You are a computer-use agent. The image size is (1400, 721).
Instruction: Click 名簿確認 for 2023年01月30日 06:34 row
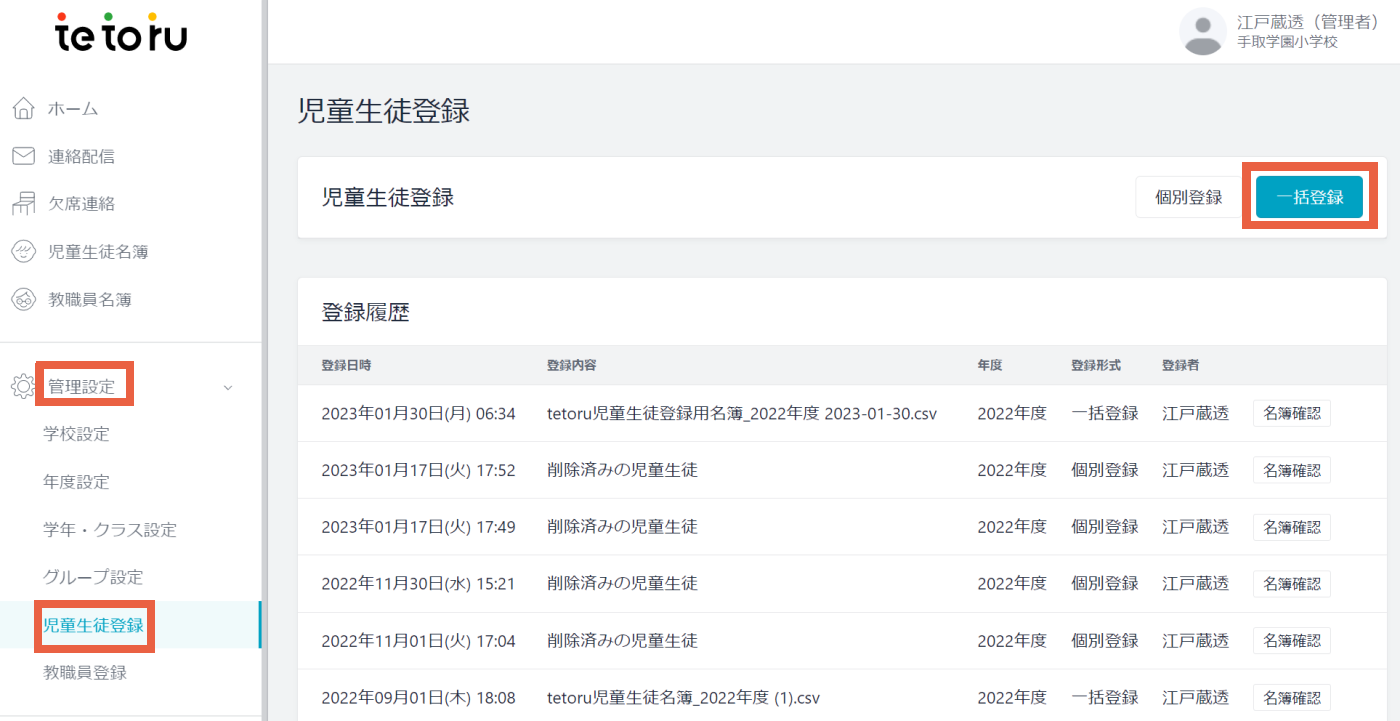tap(1292, 413)
